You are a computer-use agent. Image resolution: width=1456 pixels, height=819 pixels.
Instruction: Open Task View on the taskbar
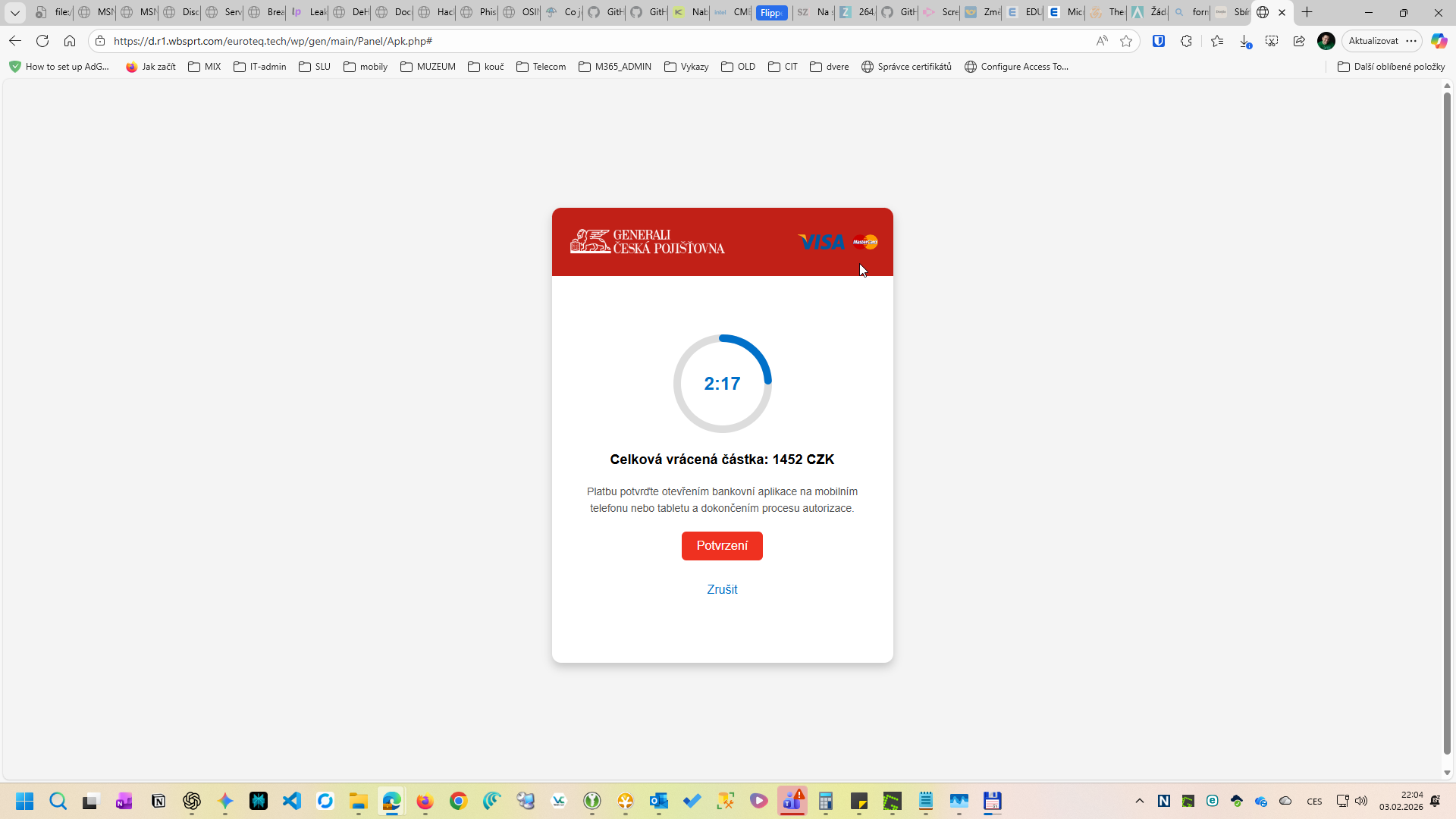pos(92,801)
